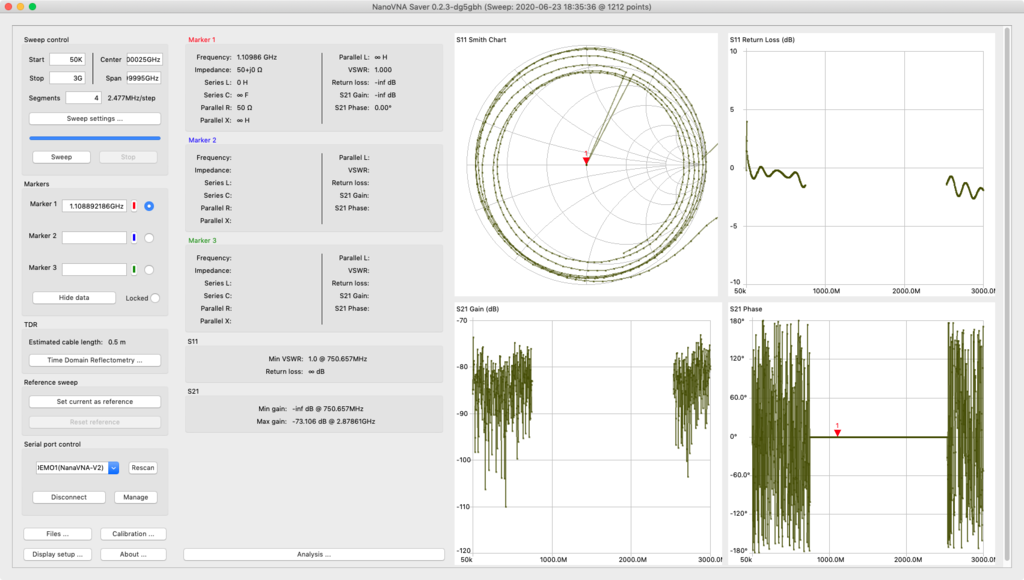Click the sweep Stop frequency field

click(67, 78)
